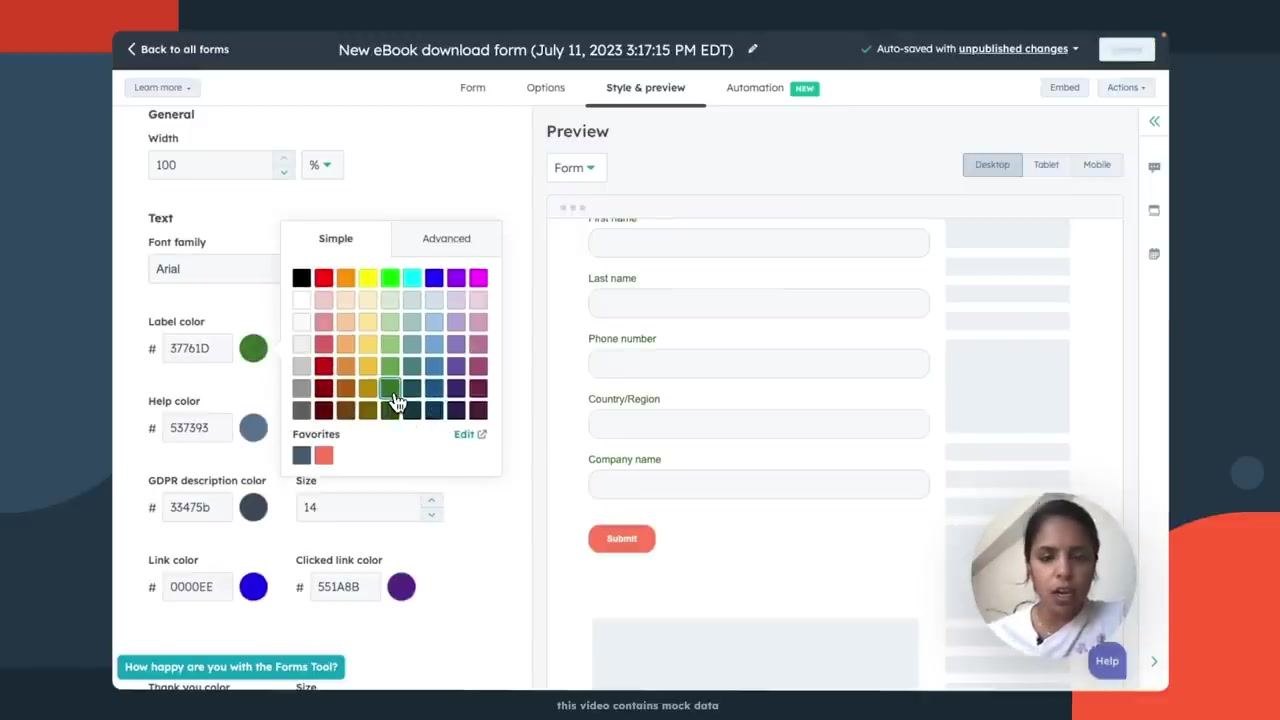Image resolution: width=1280 pixels, height=720 pixels.
Task: Click the Embed button
Action: (x=1064, y=88)
